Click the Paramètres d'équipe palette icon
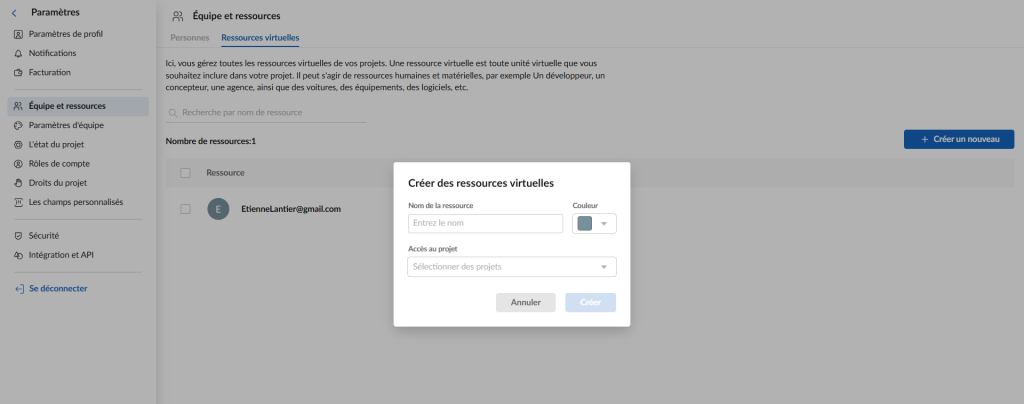This screenshot has height=404, width=1024. [18, 125]
